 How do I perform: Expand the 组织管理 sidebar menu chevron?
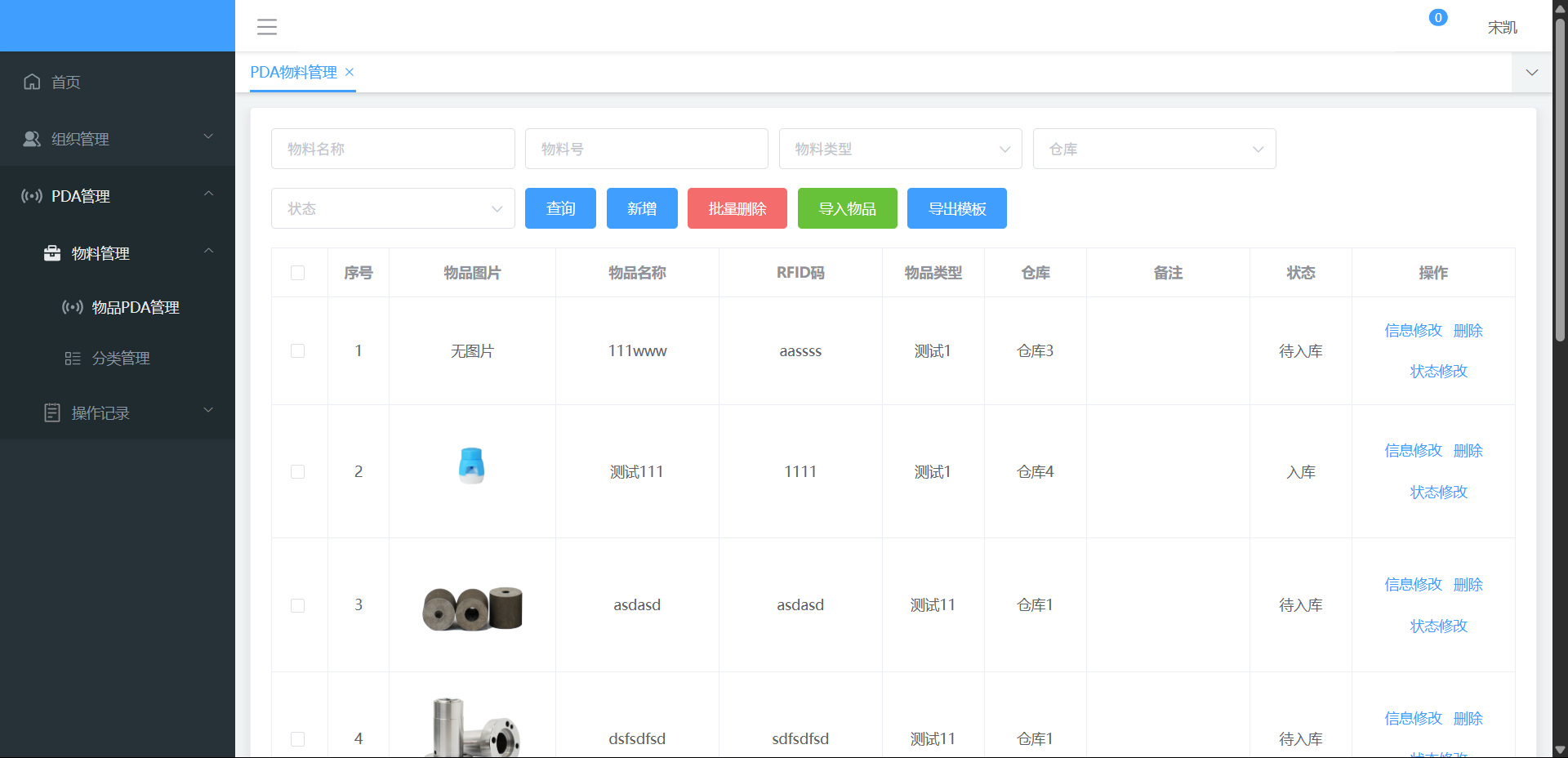208,137
